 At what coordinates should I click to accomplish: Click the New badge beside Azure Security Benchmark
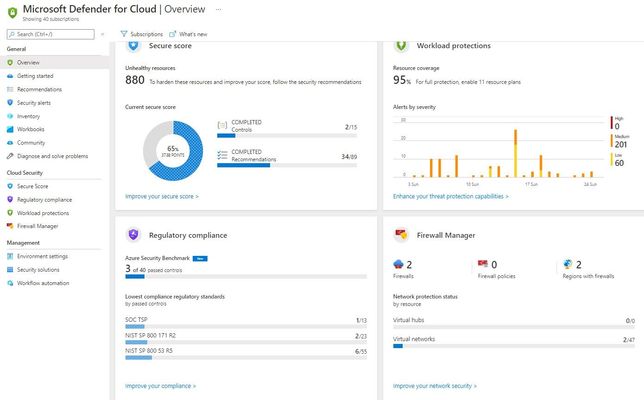click(x=200, y=258)
